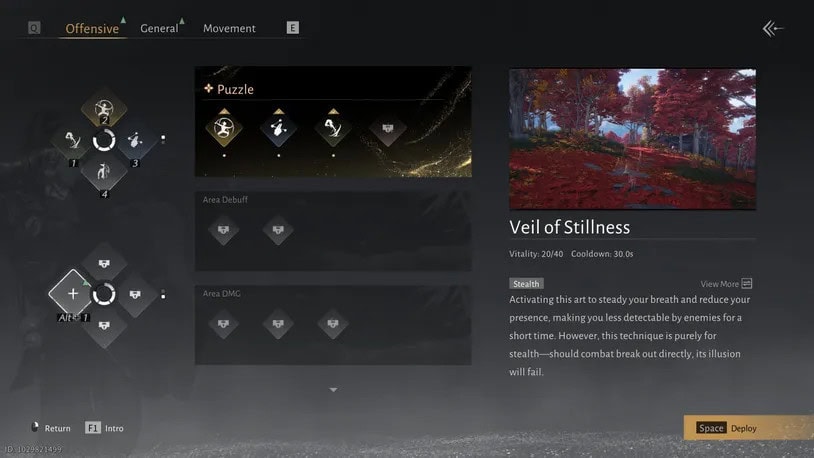Select the second Puzzle skill icon

coord(278,128)
